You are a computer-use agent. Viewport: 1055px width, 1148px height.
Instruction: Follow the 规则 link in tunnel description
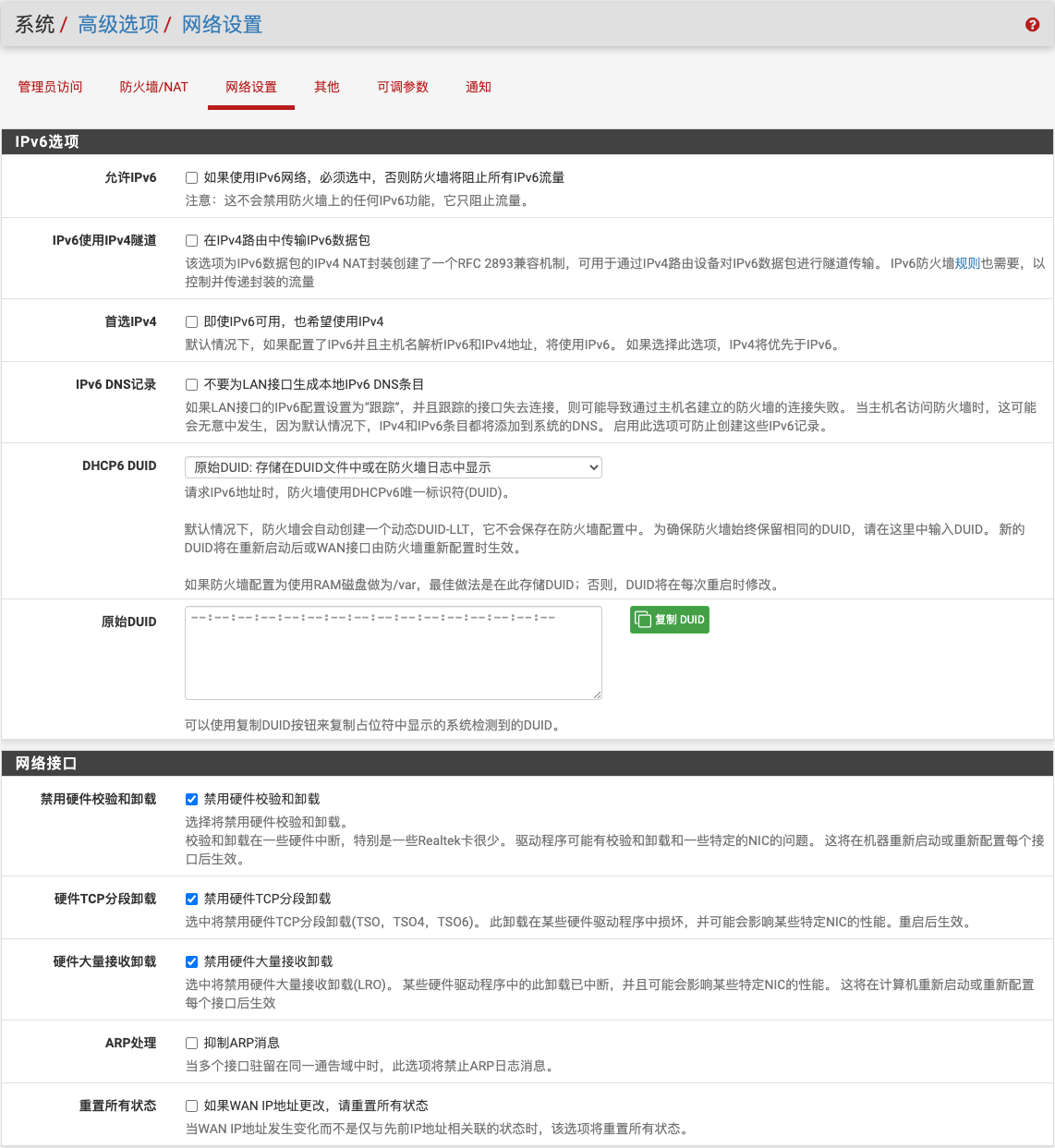967,263
